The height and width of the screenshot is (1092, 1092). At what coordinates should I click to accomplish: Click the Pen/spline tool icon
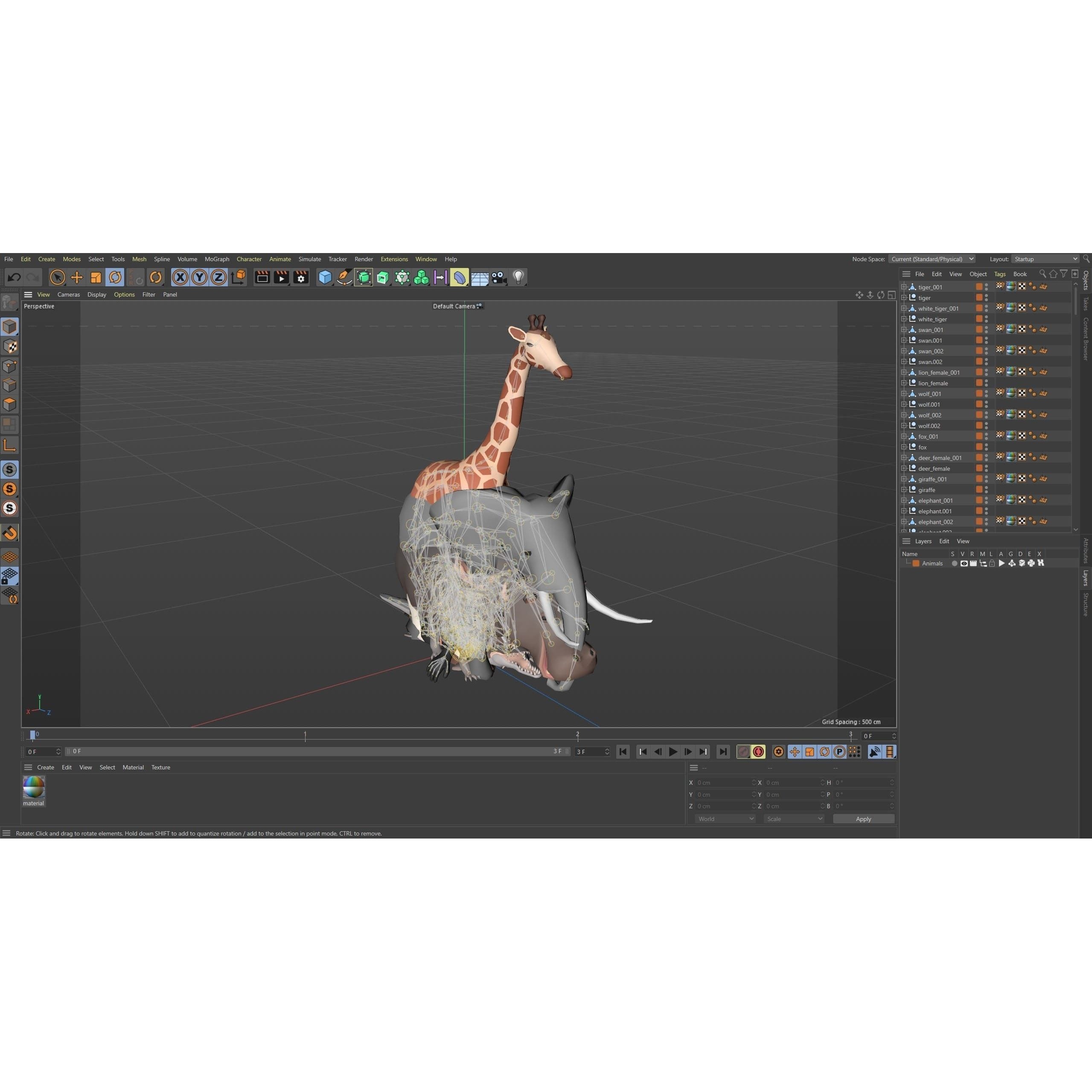344,277
